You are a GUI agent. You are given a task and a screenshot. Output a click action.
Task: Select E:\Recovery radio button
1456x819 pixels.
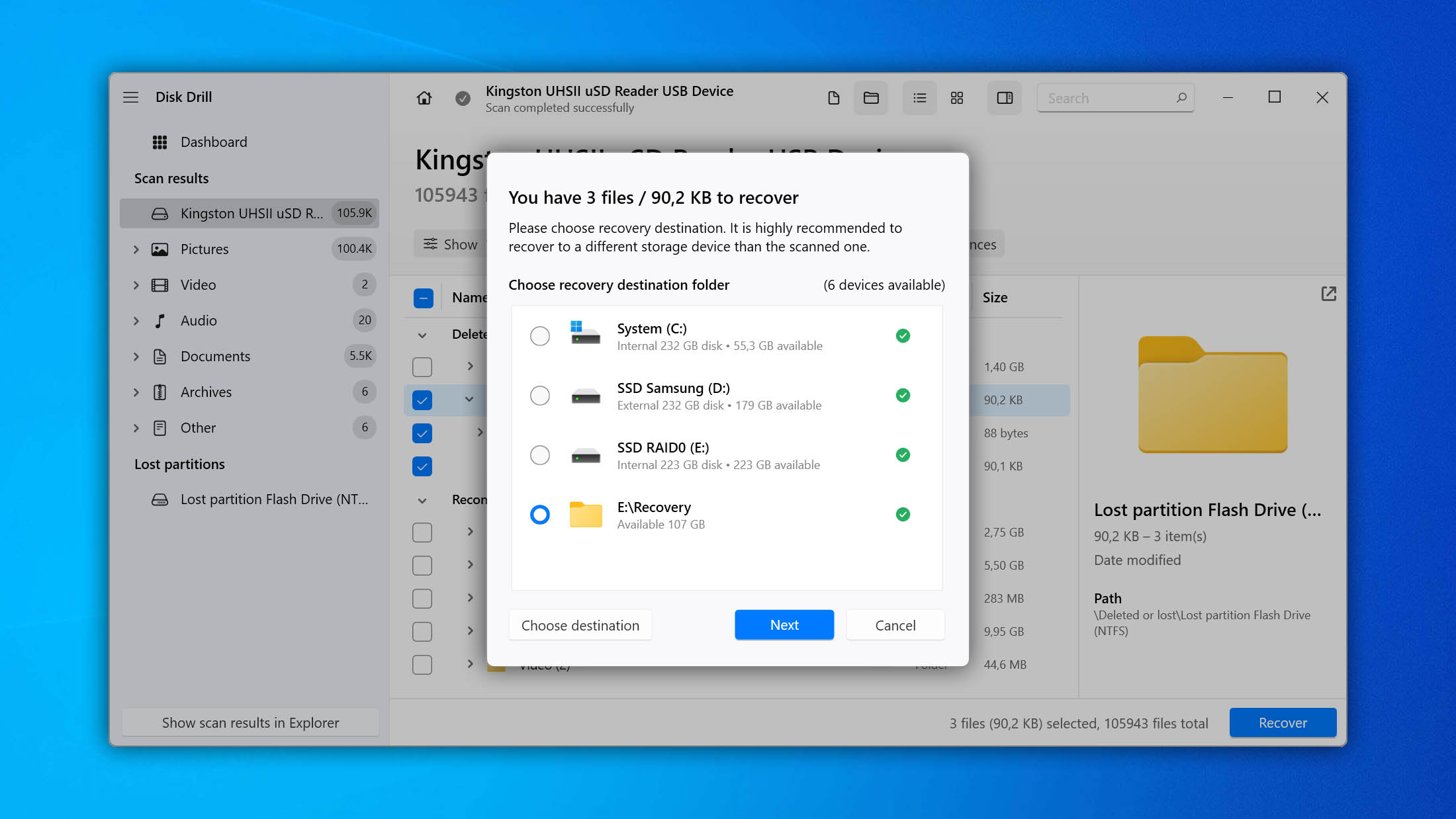[x=540, y=515]
